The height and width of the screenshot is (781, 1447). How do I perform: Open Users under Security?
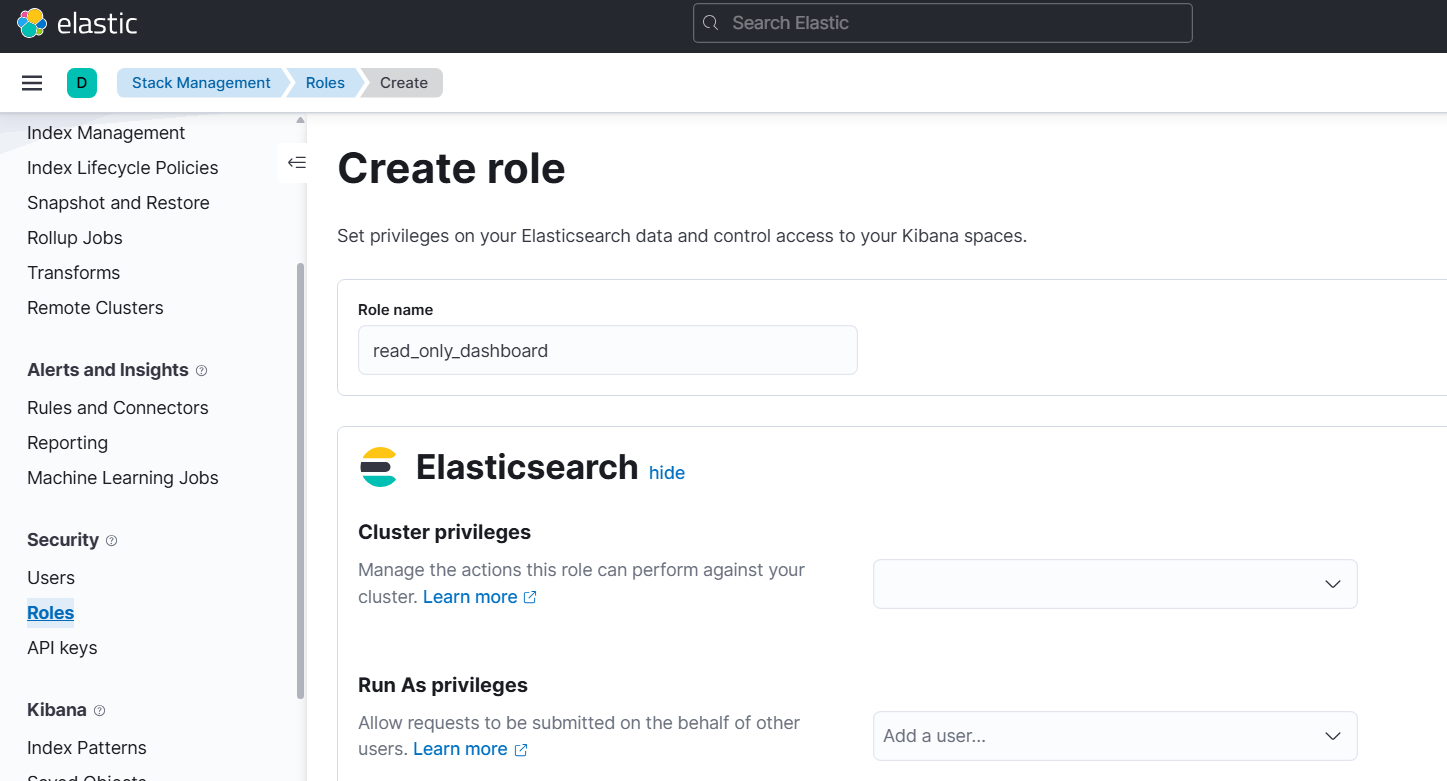point(51,578)
